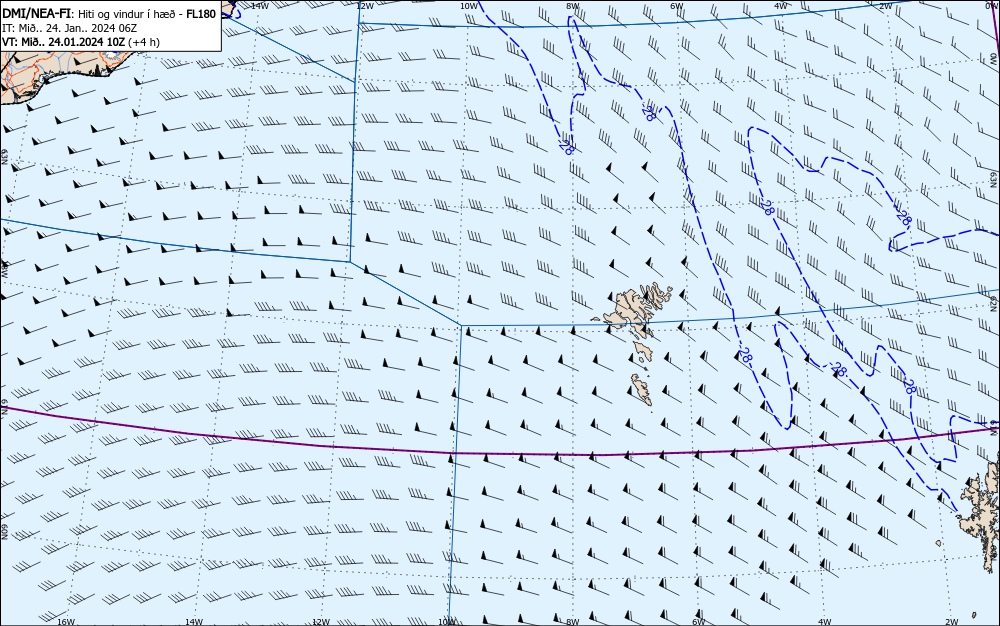The image size is (1000, 626).
Task: Click the 16W longitude label on bottom axis
Action: point(66,622)
